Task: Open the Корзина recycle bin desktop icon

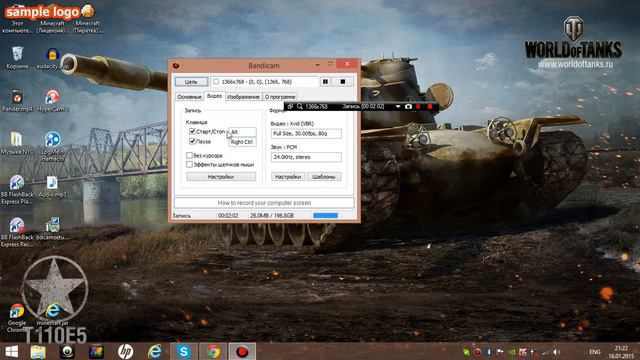Action: tap(18, 58)
